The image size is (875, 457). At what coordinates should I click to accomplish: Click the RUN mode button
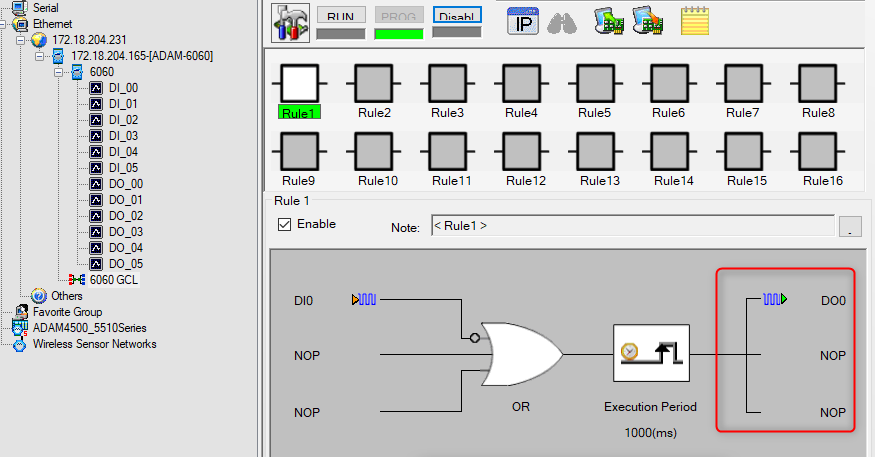pos(341,15)
